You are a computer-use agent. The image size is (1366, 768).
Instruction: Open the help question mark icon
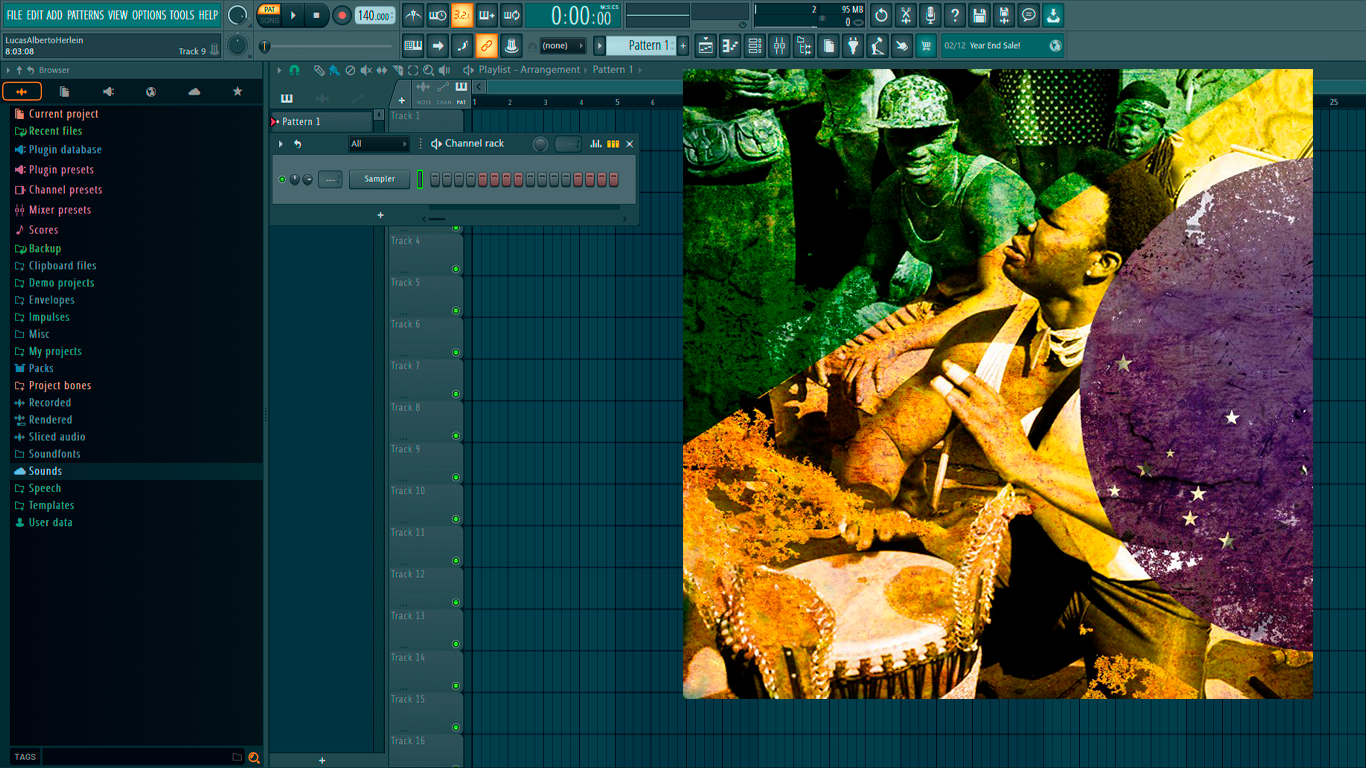pos(954,15)
